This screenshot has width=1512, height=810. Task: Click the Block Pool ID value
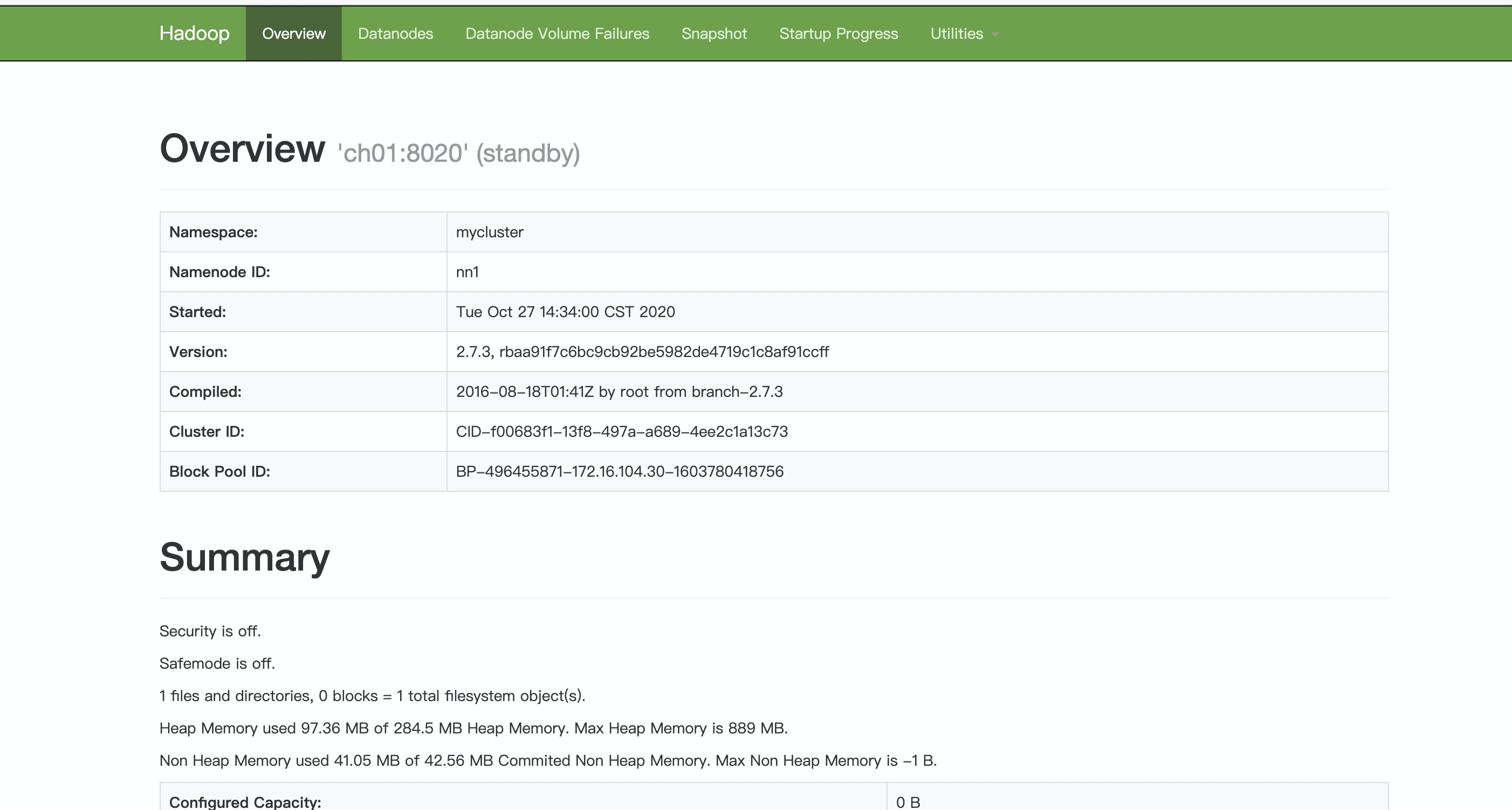[619, 471]
